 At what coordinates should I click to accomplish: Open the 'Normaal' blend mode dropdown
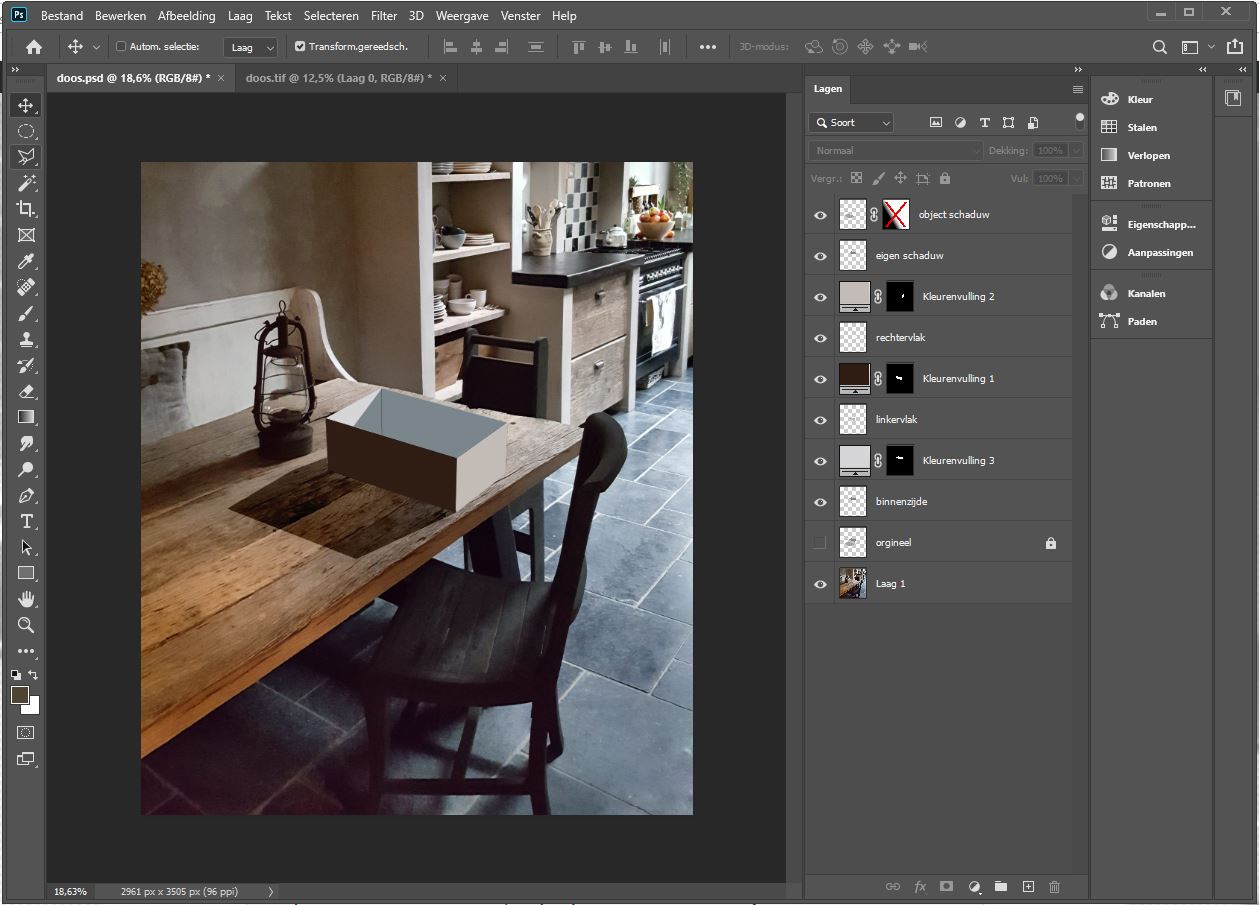pos(895,151)
